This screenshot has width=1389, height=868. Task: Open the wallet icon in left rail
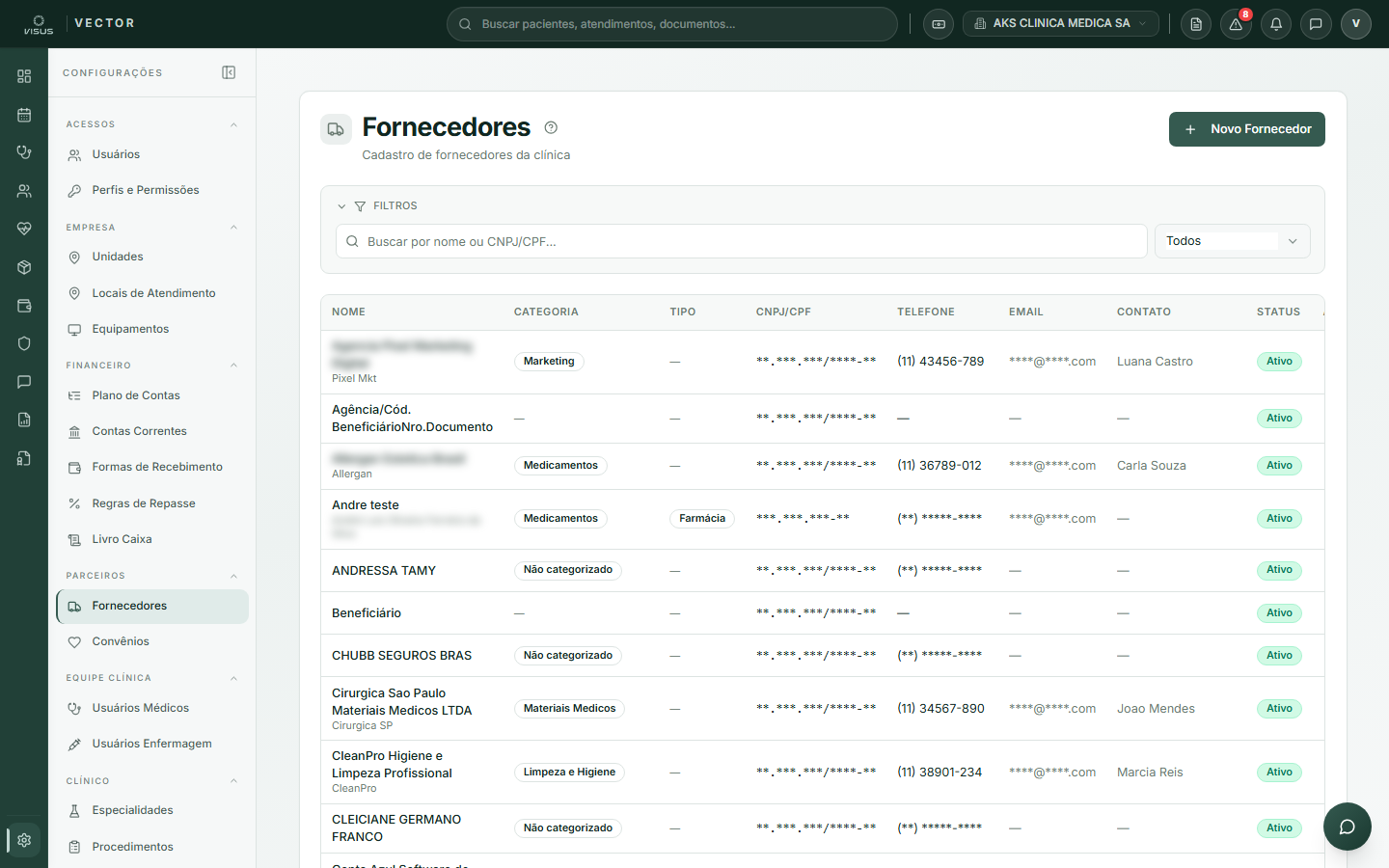click(24, 306)
